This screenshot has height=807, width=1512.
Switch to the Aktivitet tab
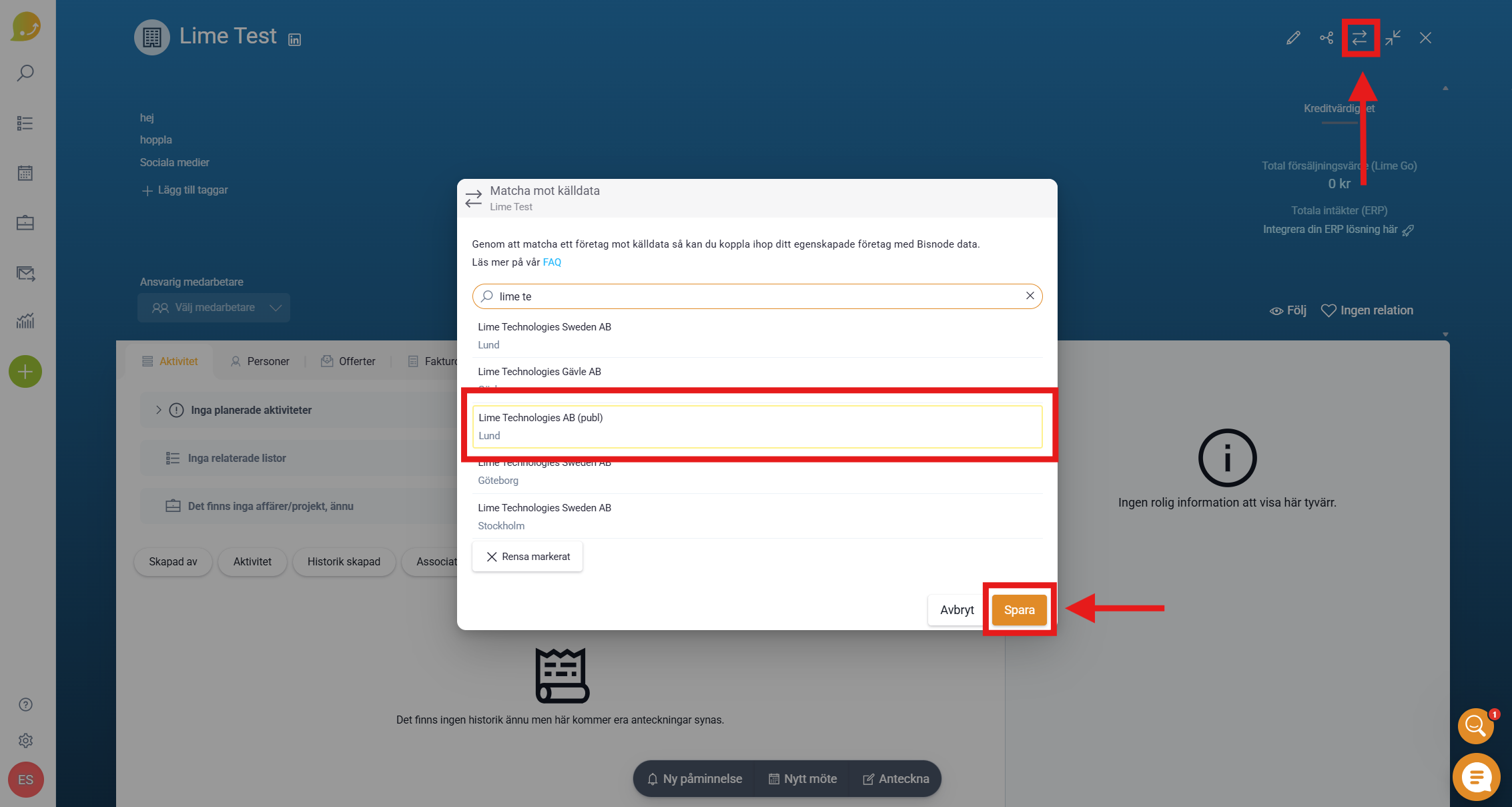pyautogui.click(x=170, y=361)
